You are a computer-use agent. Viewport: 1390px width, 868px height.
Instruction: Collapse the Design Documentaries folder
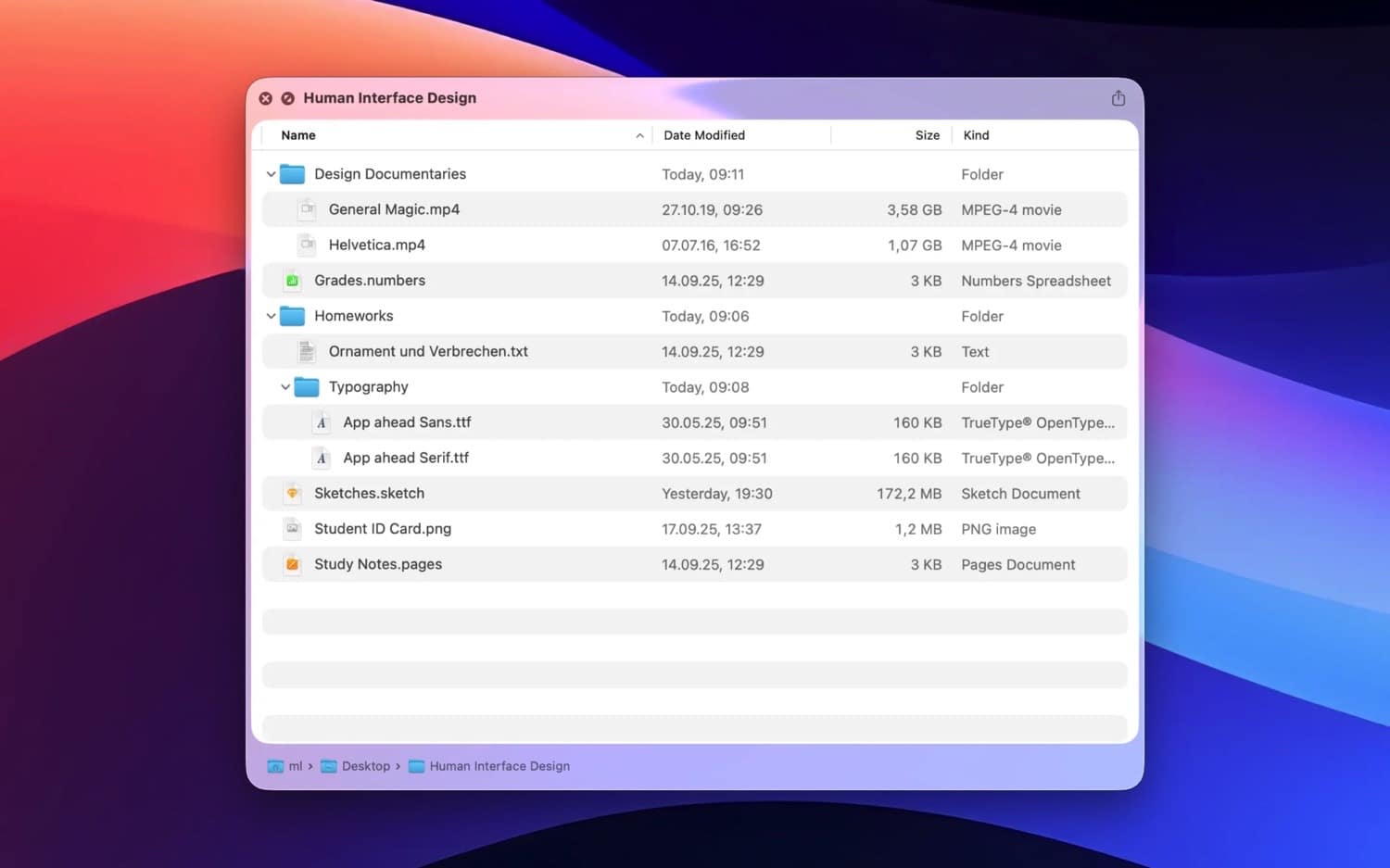coord(271,174)
